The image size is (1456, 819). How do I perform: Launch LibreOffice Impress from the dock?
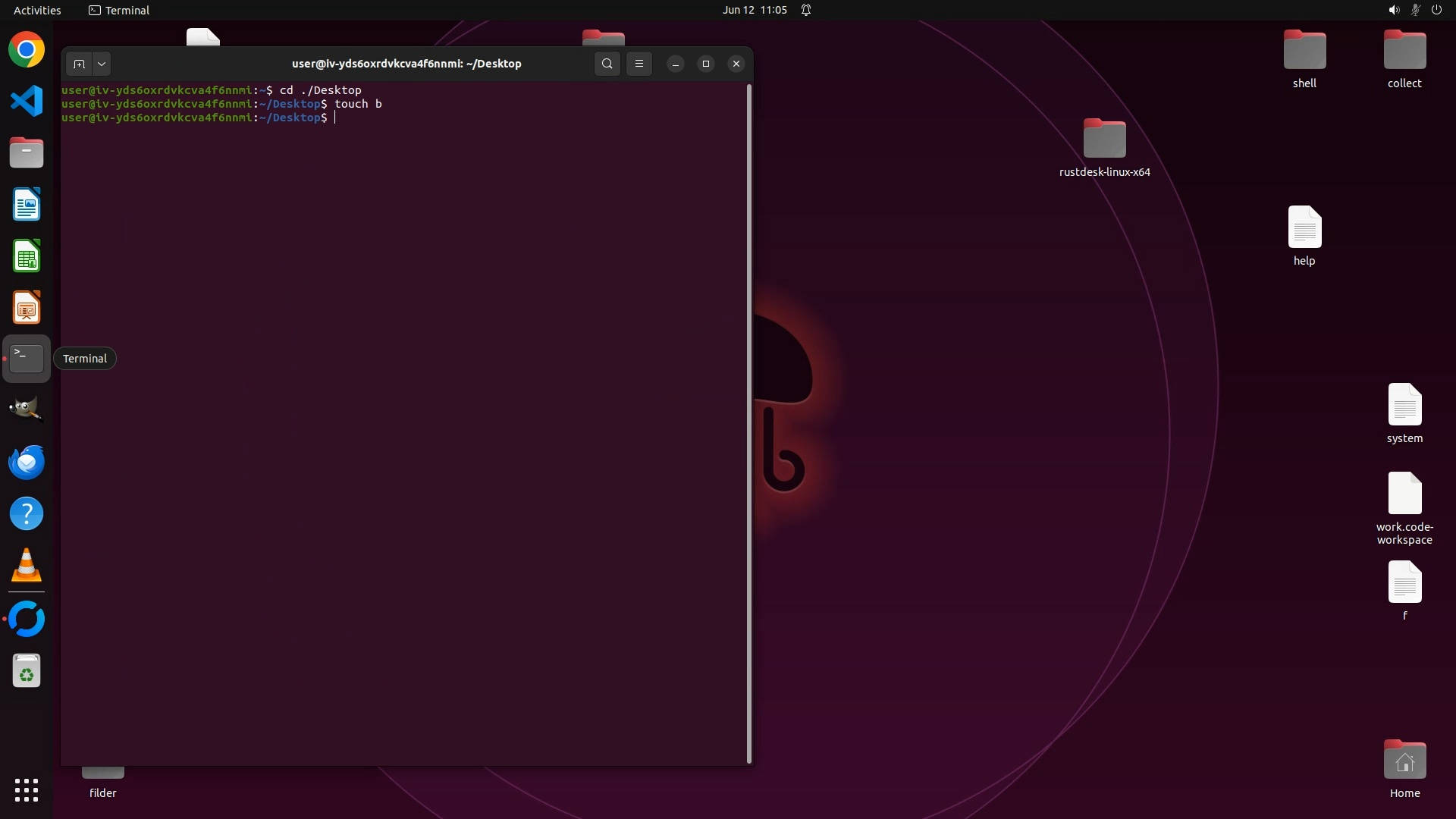click(27, 308)
